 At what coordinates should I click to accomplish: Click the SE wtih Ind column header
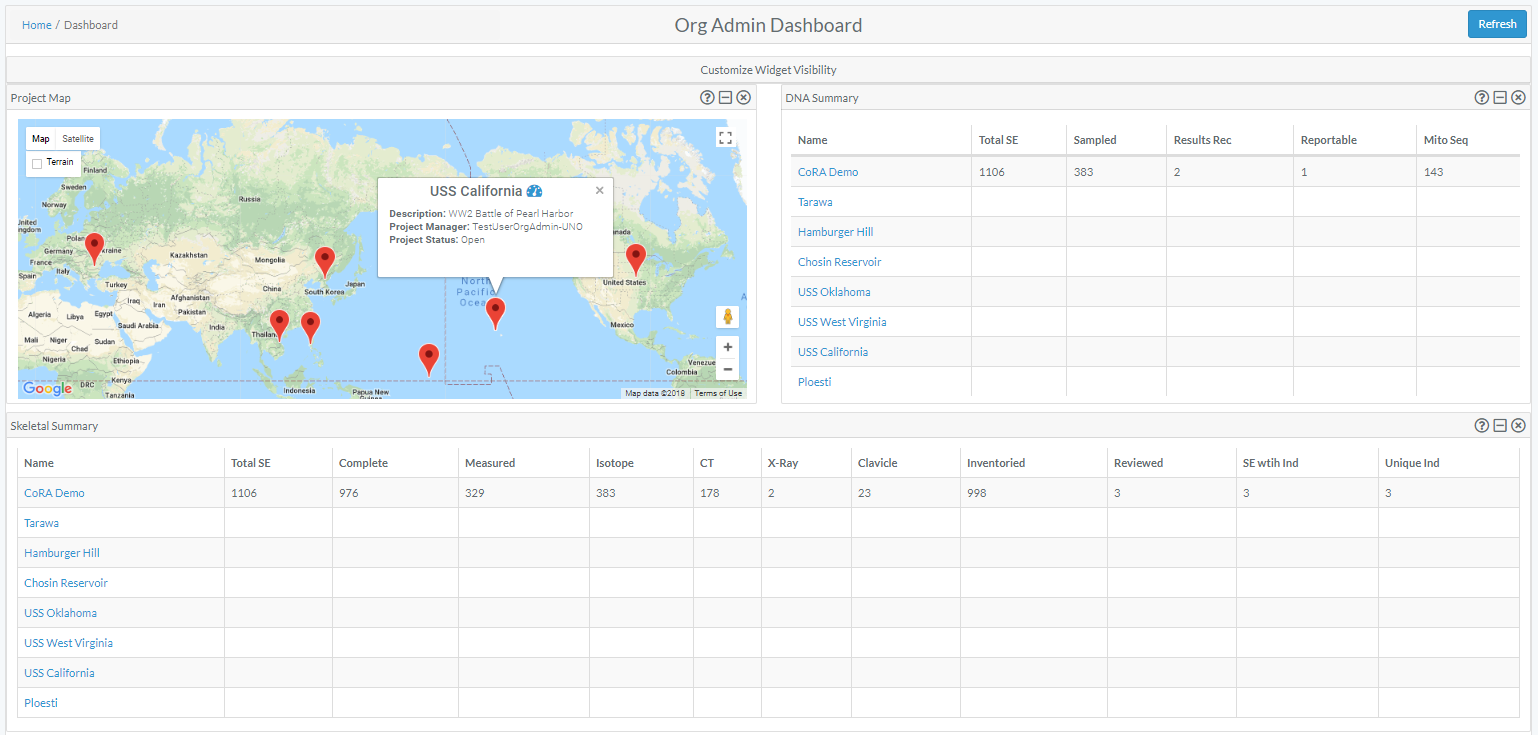(1270, 463)
